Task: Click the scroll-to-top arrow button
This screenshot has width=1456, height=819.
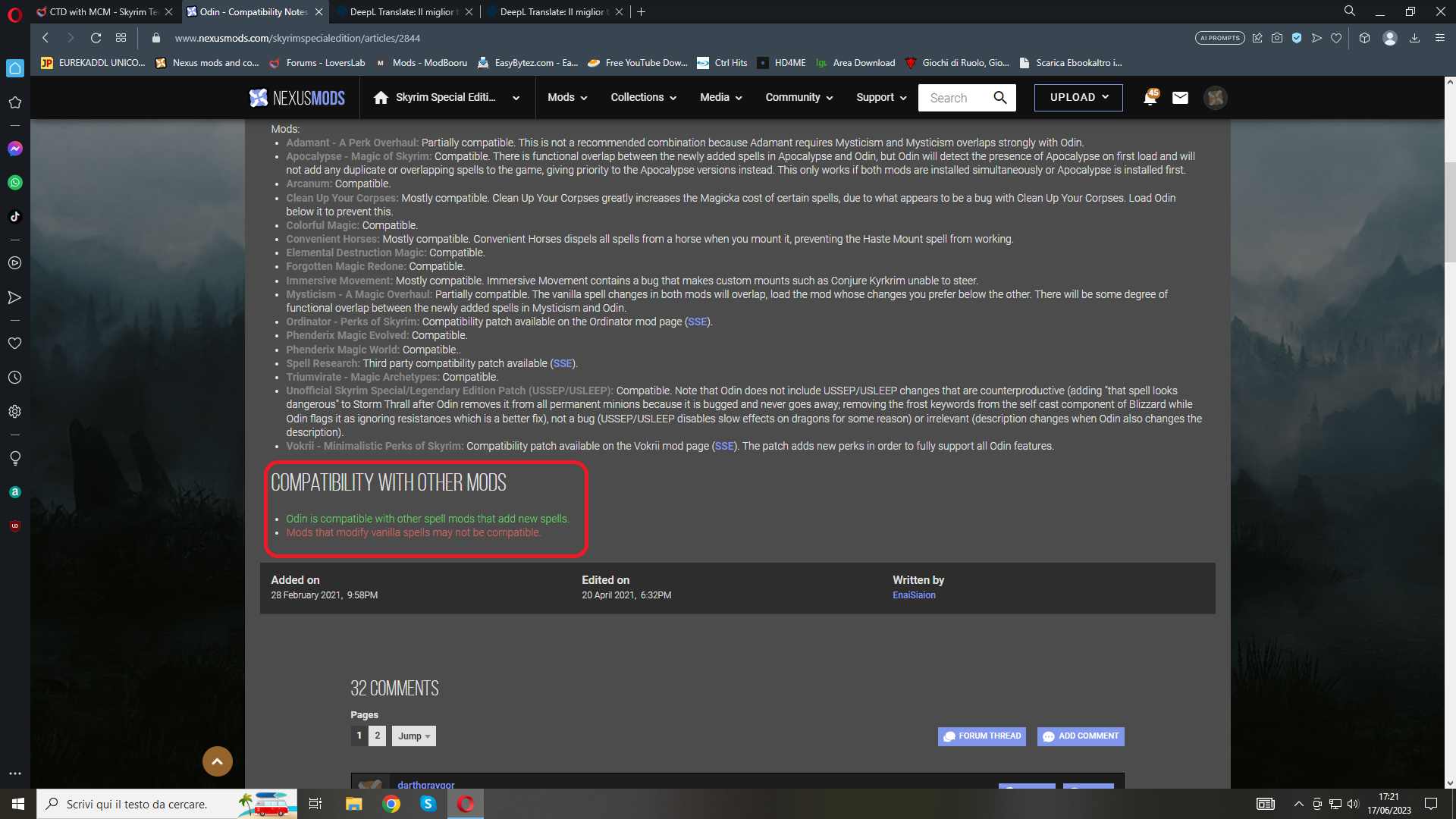Action: [218, 761]
